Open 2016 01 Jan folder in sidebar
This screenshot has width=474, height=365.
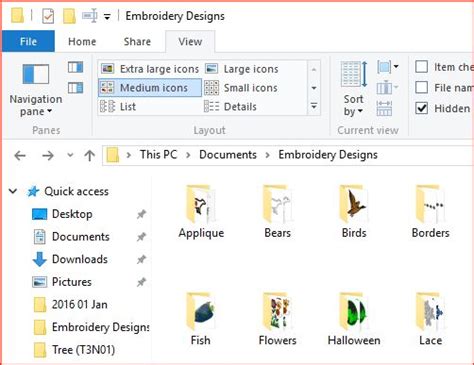pyautogui.click(x=70, y=304)
